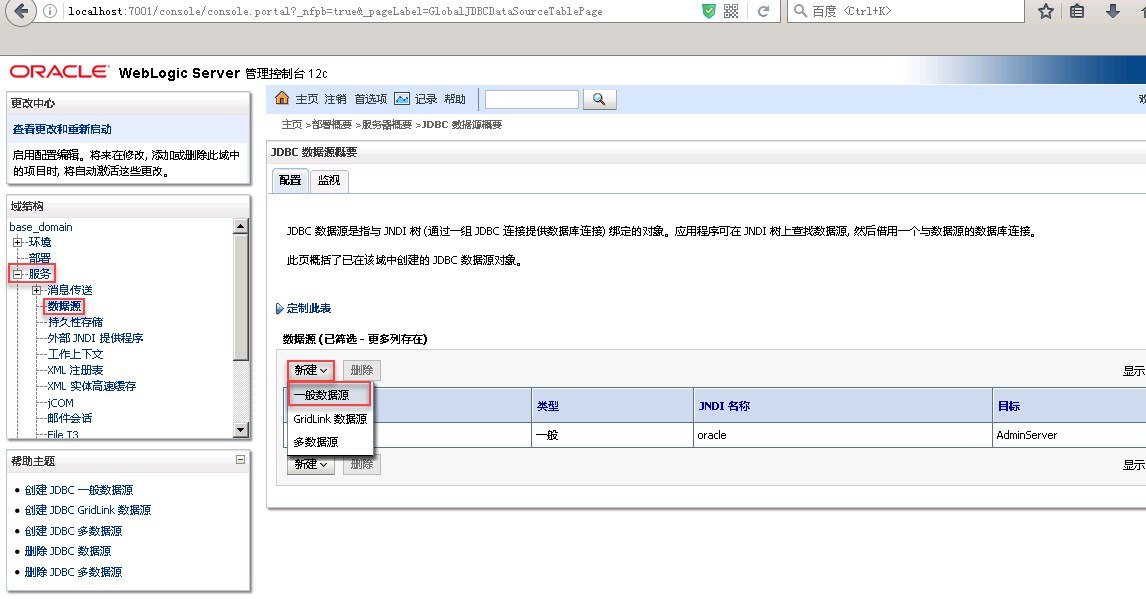
Task: Click the upper 删除 button
Action: tap(362, 370)
